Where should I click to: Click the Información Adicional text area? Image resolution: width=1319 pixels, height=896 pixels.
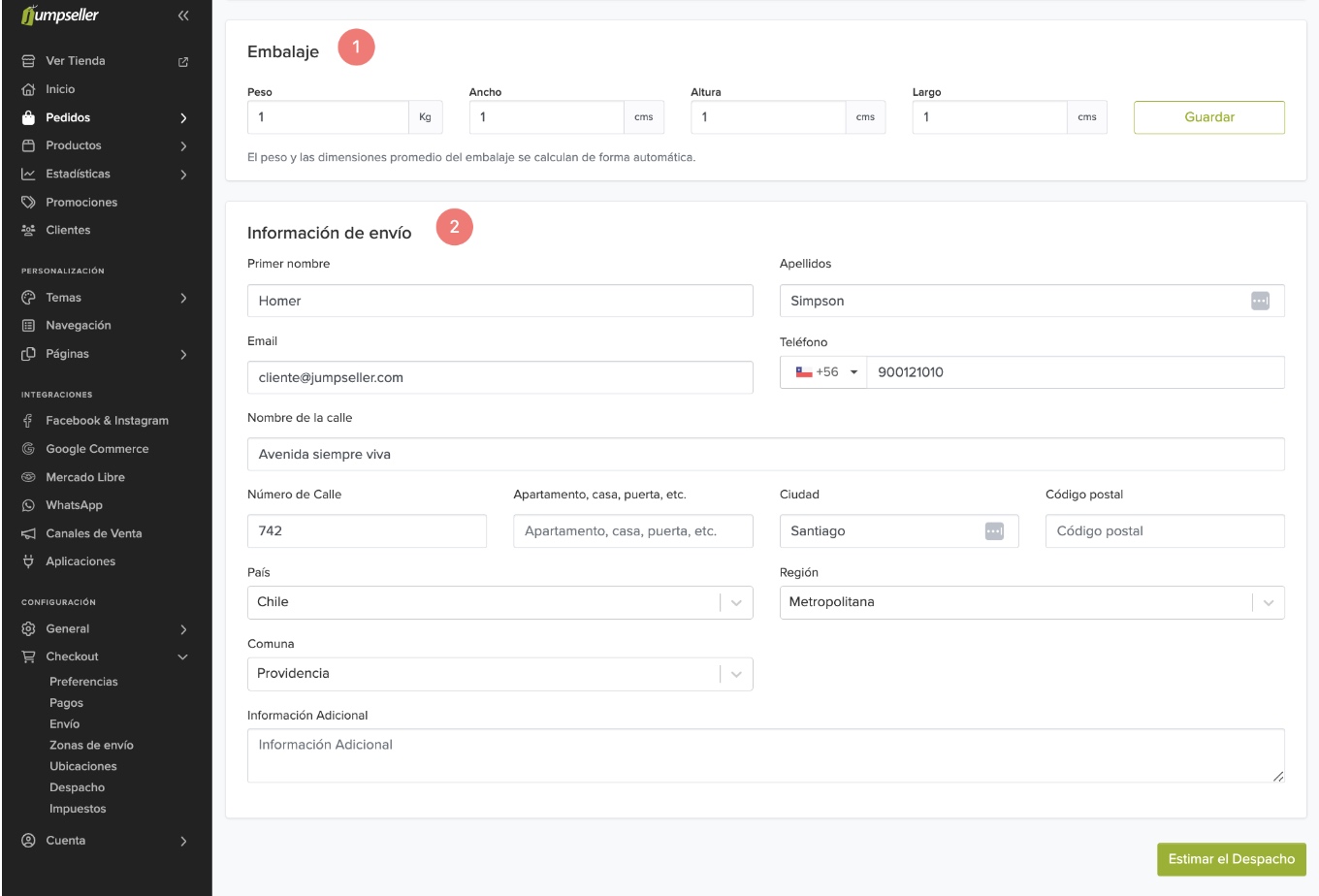[x=765, y=755]
